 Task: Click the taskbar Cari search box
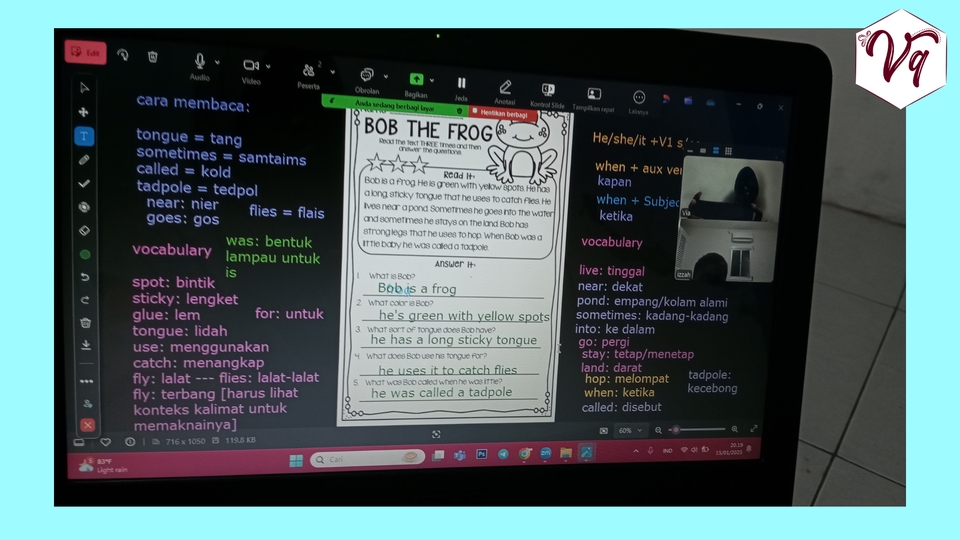click(367, 459)
